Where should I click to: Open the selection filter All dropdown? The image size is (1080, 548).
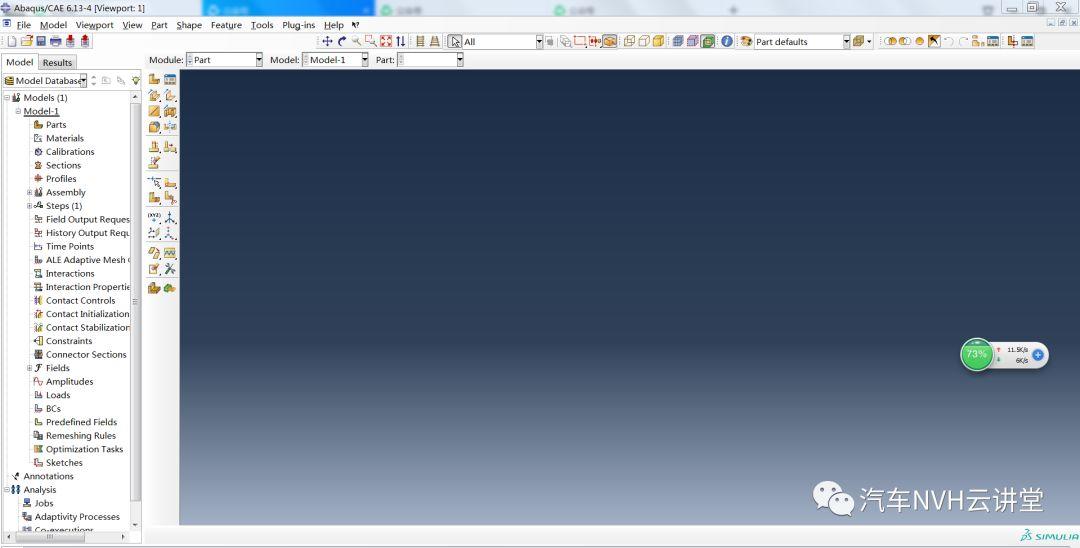point(539,41)
